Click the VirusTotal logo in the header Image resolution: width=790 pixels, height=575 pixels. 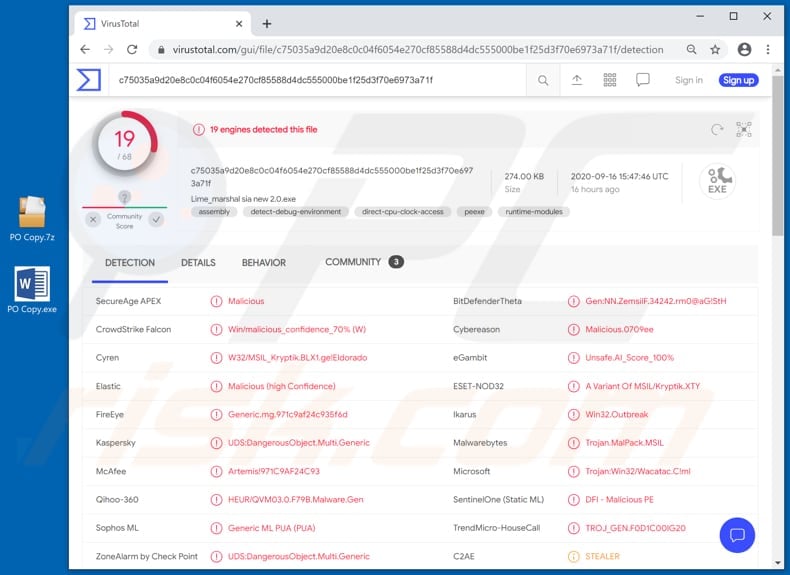point(89,80)
